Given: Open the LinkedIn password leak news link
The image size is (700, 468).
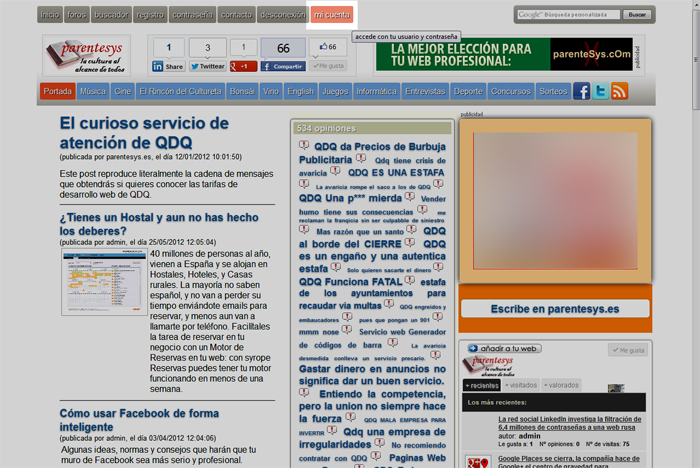Looking at the screenshot, I should click(x=570, y=423).
